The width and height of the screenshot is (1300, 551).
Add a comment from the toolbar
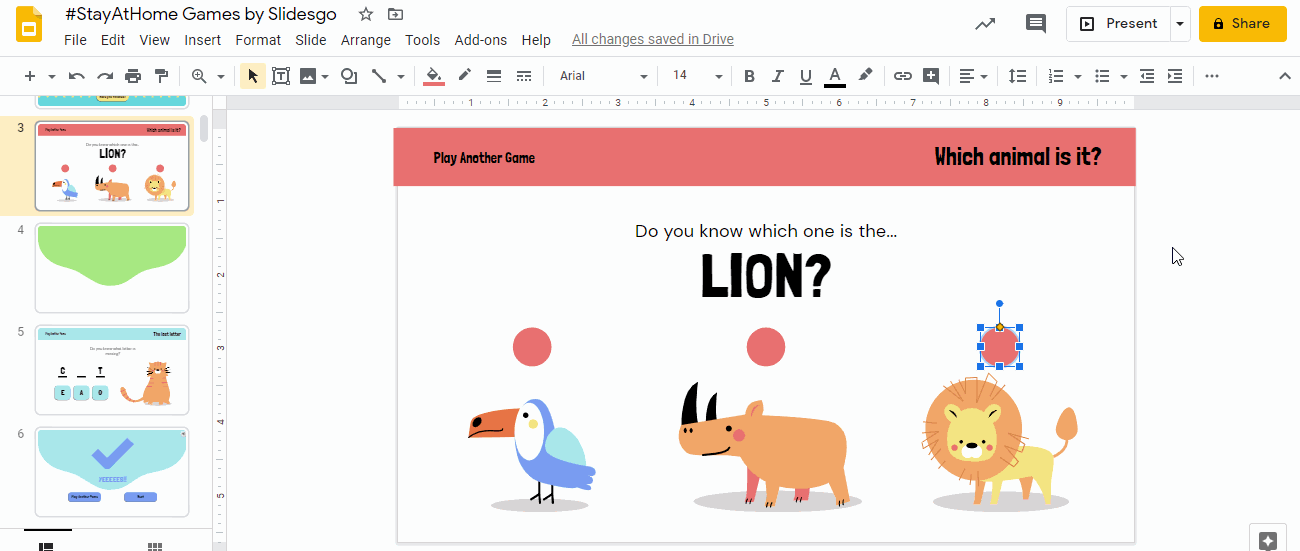(x=931, y=76)
